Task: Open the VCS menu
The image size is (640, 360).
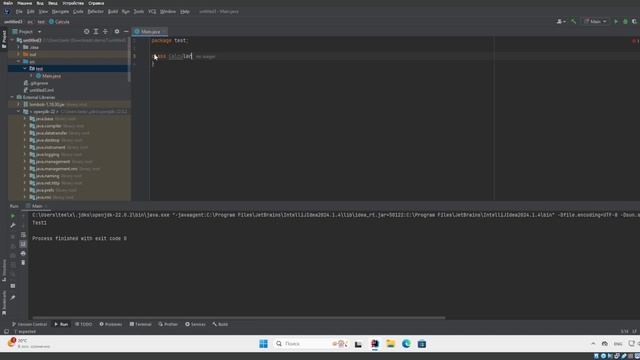Action: pyautogui.click(x=152, y=12)
